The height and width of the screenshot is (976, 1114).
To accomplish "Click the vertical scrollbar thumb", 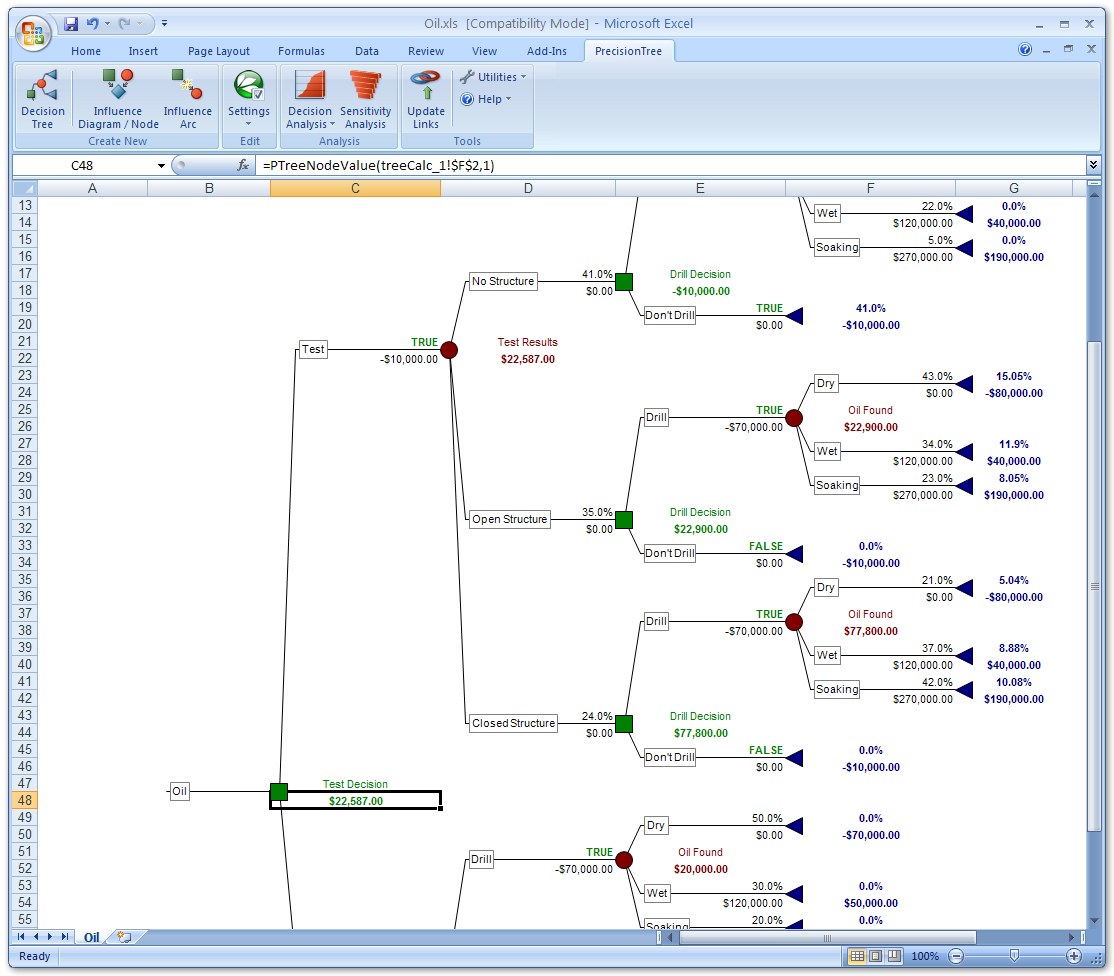I will click(x=1094, y=586).
